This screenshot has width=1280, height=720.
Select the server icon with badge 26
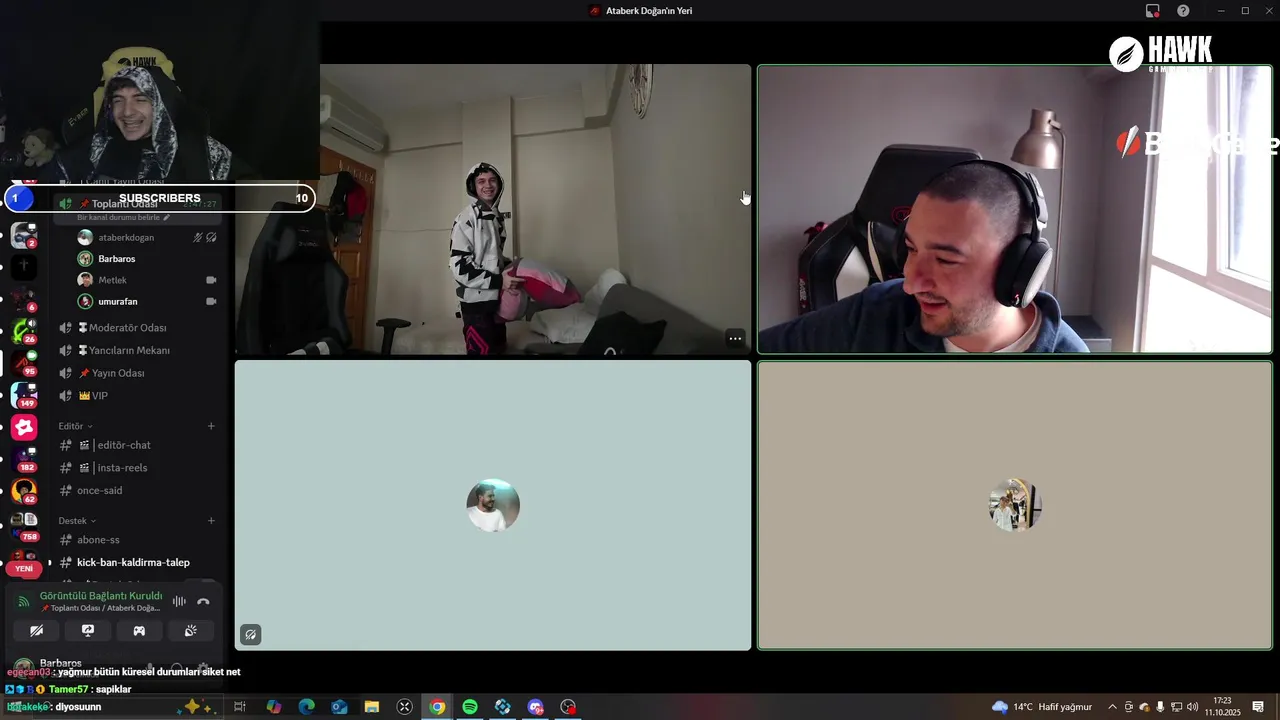[24, 331]
